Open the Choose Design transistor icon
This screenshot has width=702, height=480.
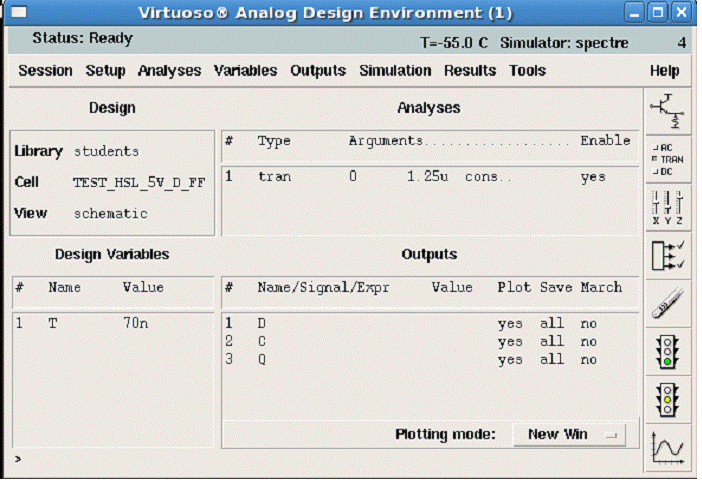[x=668, y=111]
